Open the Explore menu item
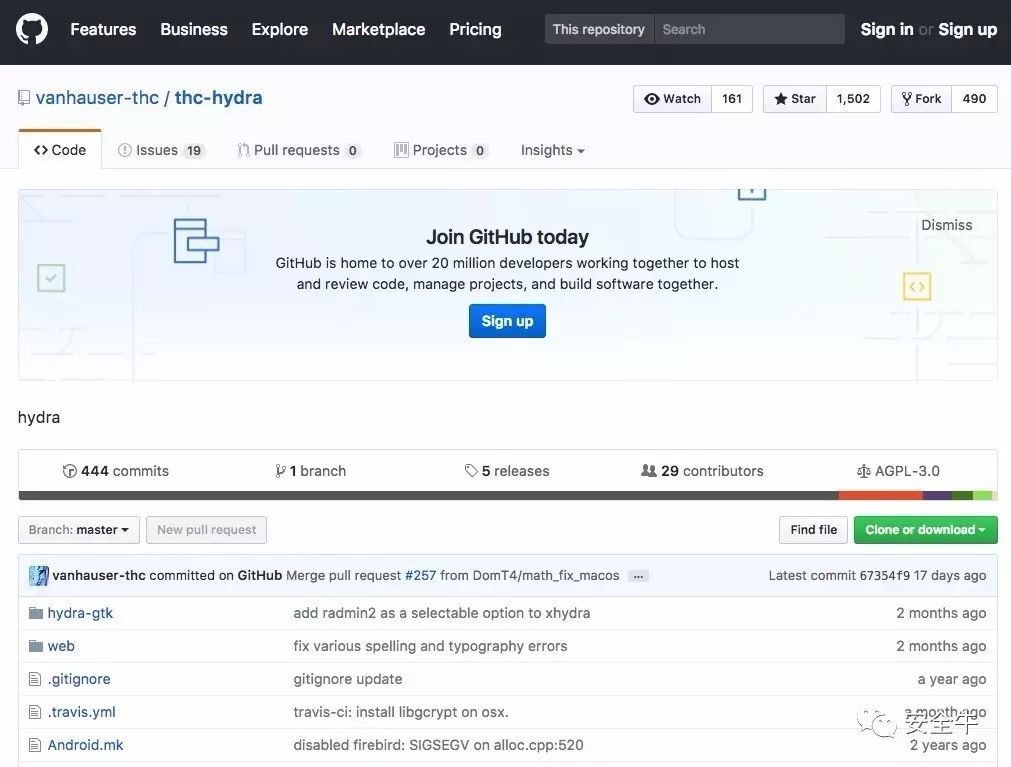The height and width of the screenshot is (767, 1011). (280, 29)
